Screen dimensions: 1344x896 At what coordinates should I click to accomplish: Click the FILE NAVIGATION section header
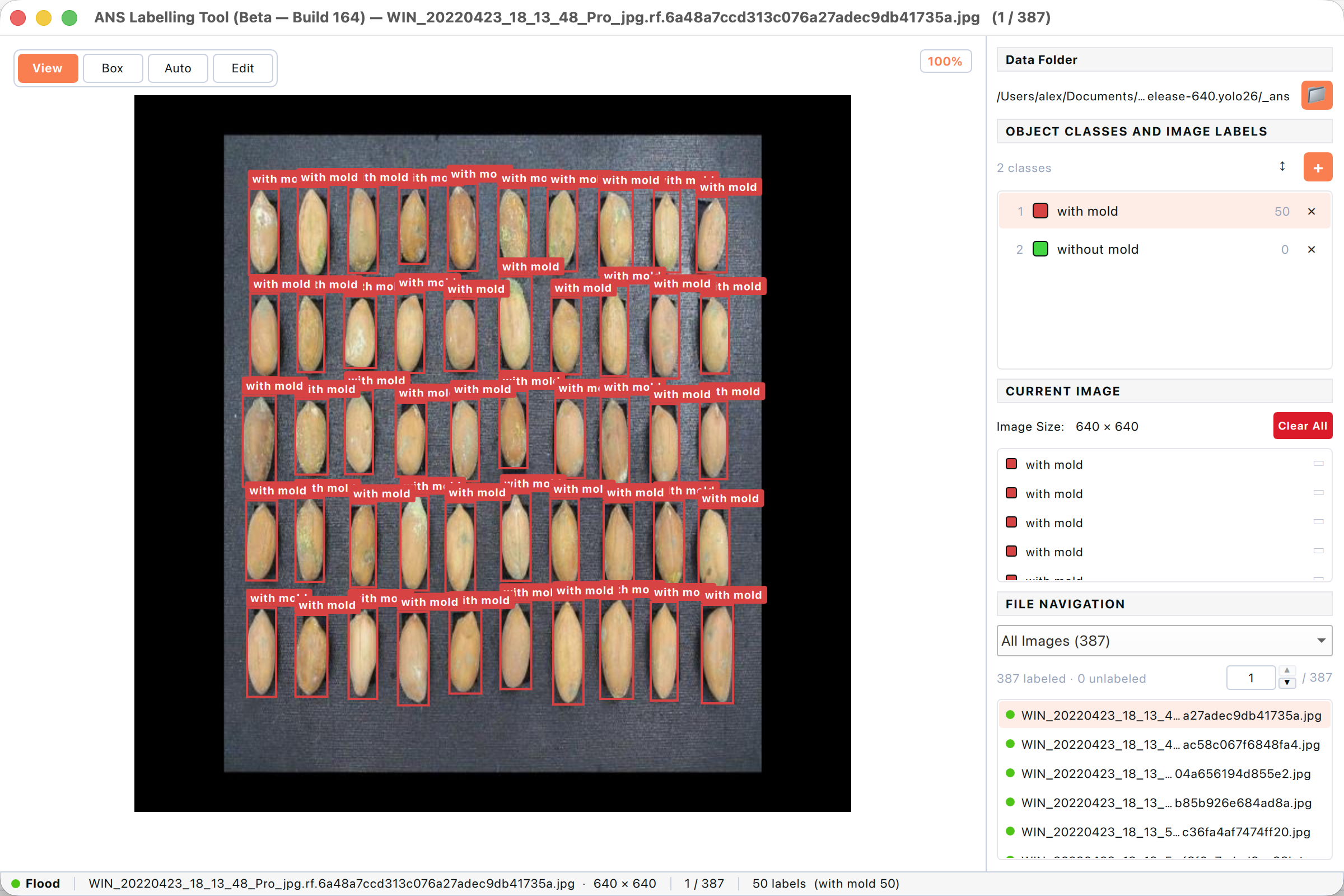(1164, 604)
